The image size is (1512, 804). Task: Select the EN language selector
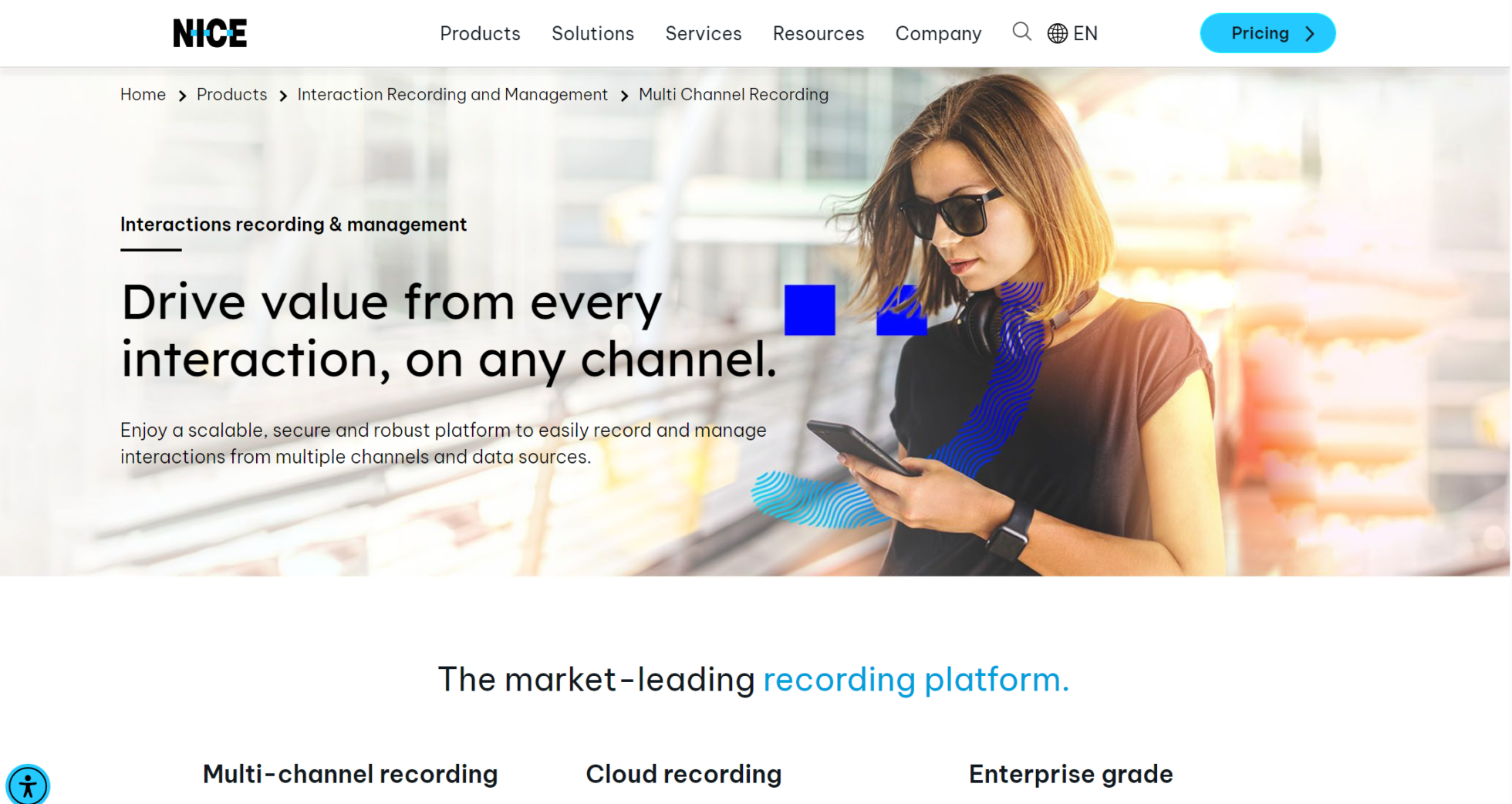[1085, 34]
